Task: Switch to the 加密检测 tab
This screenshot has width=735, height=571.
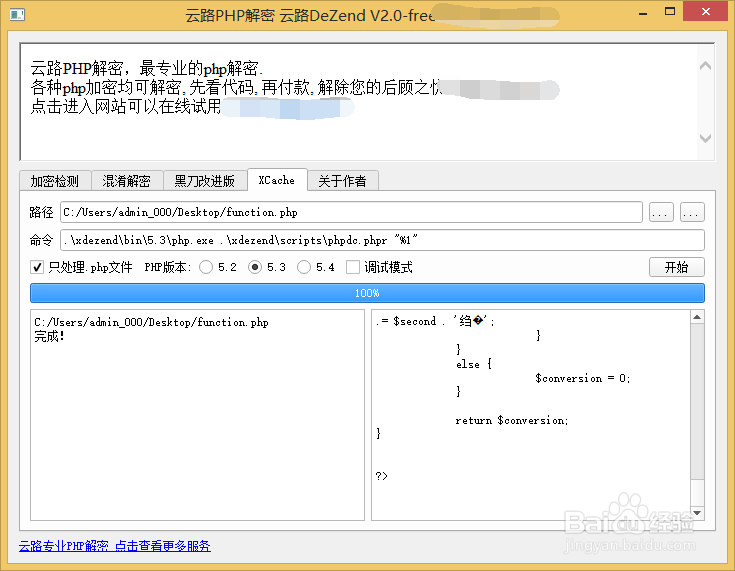Action: [x=55, y=181]
